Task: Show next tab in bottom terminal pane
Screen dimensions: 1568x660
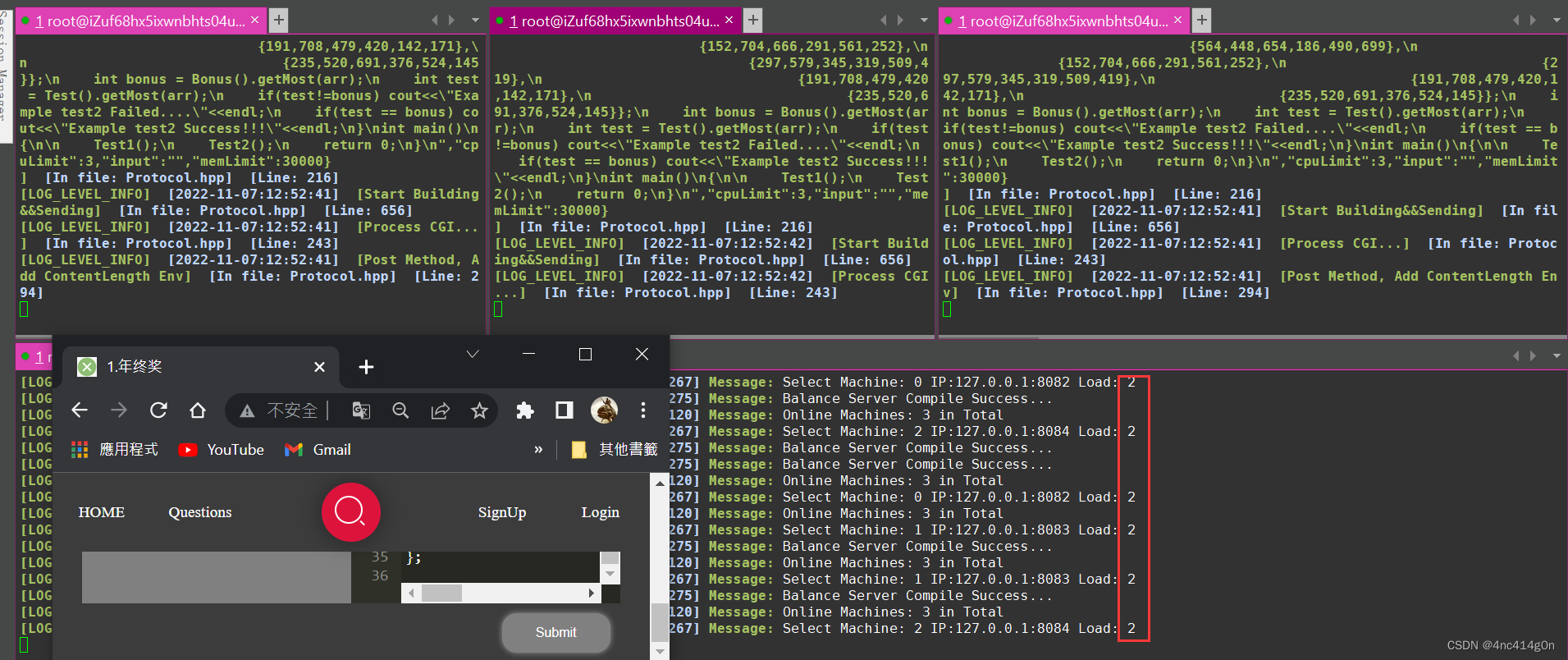Action: pyautogui.click(x=1533, y=355)
